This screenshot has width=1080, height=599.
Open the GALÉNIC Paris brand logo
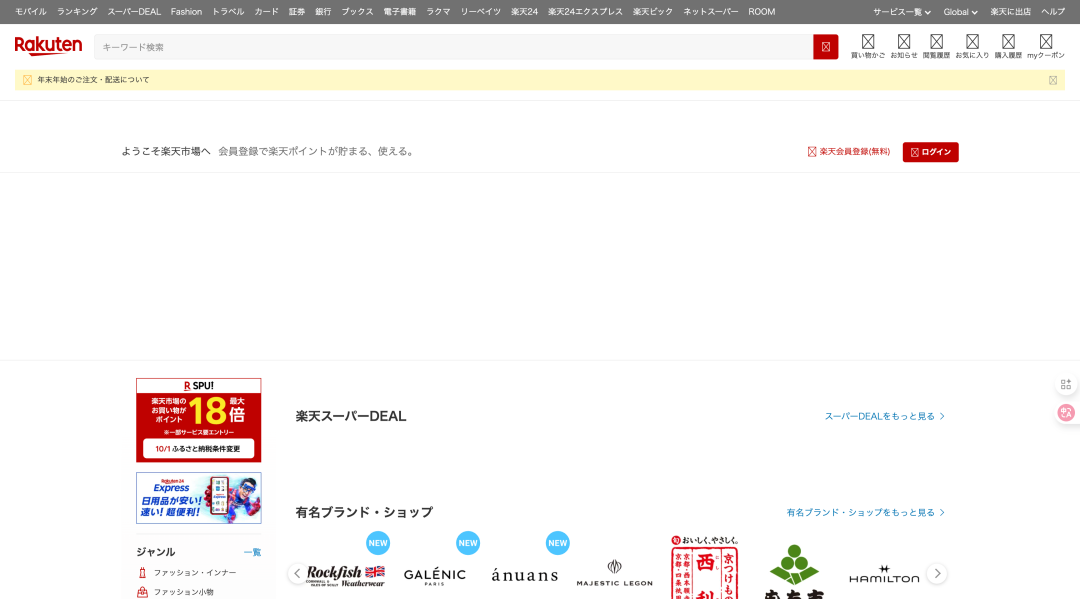435,576
